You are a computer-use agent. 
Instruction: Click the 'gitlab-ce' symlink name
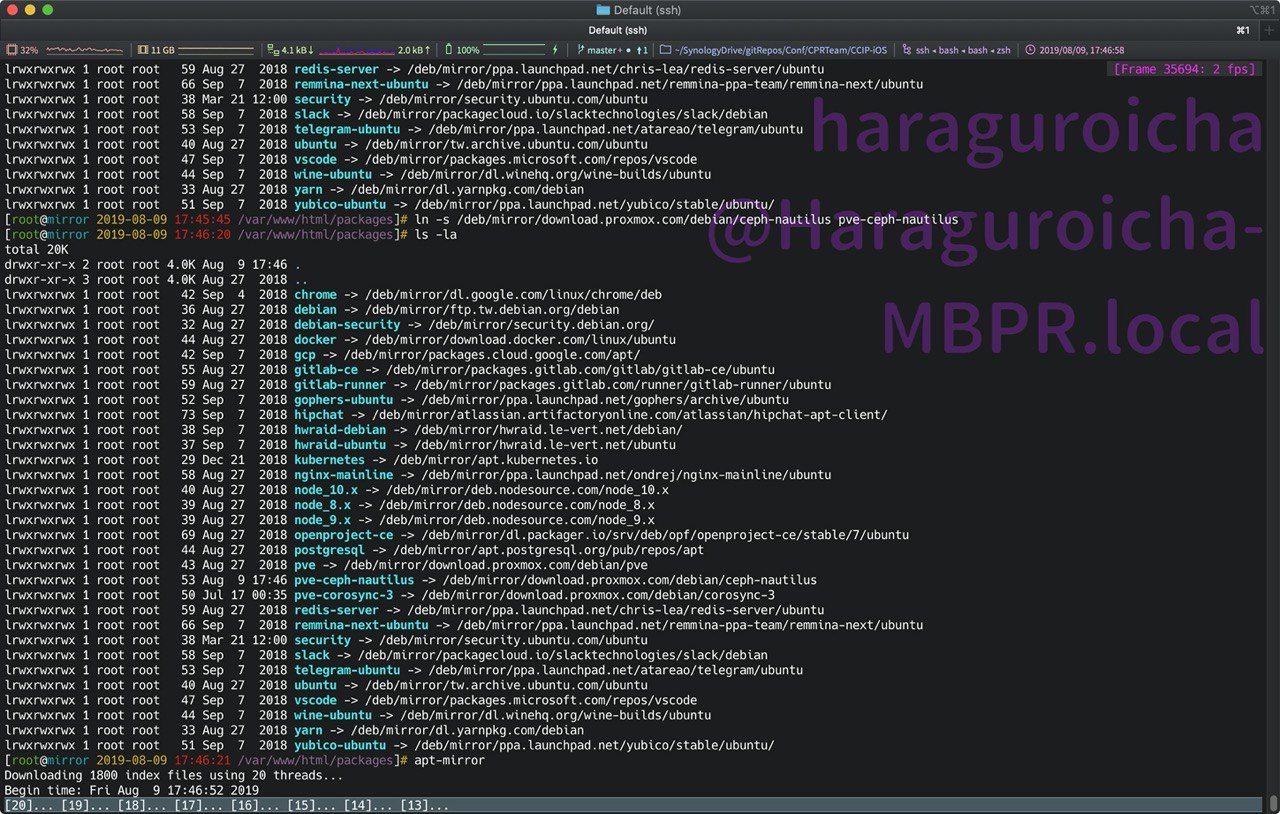pos(326,369)
